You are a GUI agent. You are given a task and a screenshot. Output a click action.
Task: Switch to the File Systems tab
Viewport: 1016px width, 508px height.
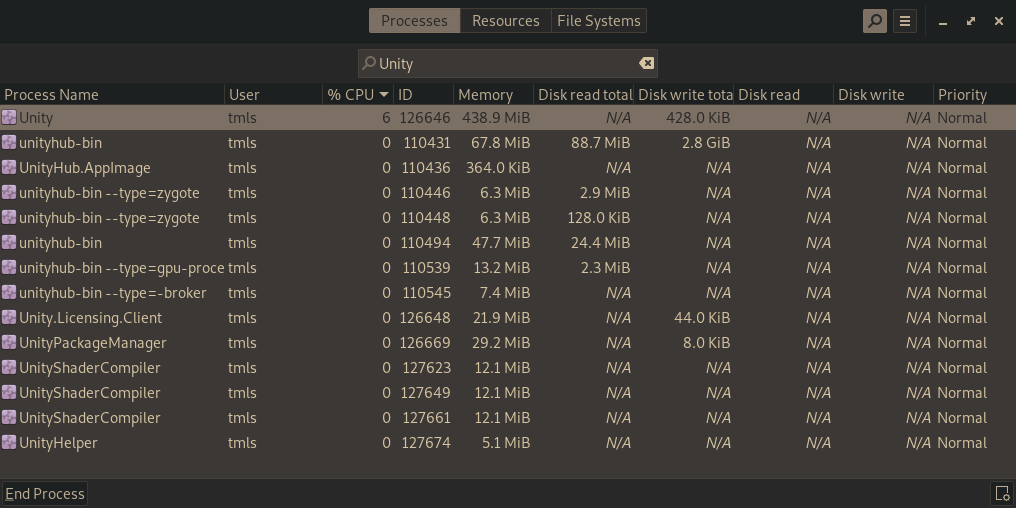598,21
